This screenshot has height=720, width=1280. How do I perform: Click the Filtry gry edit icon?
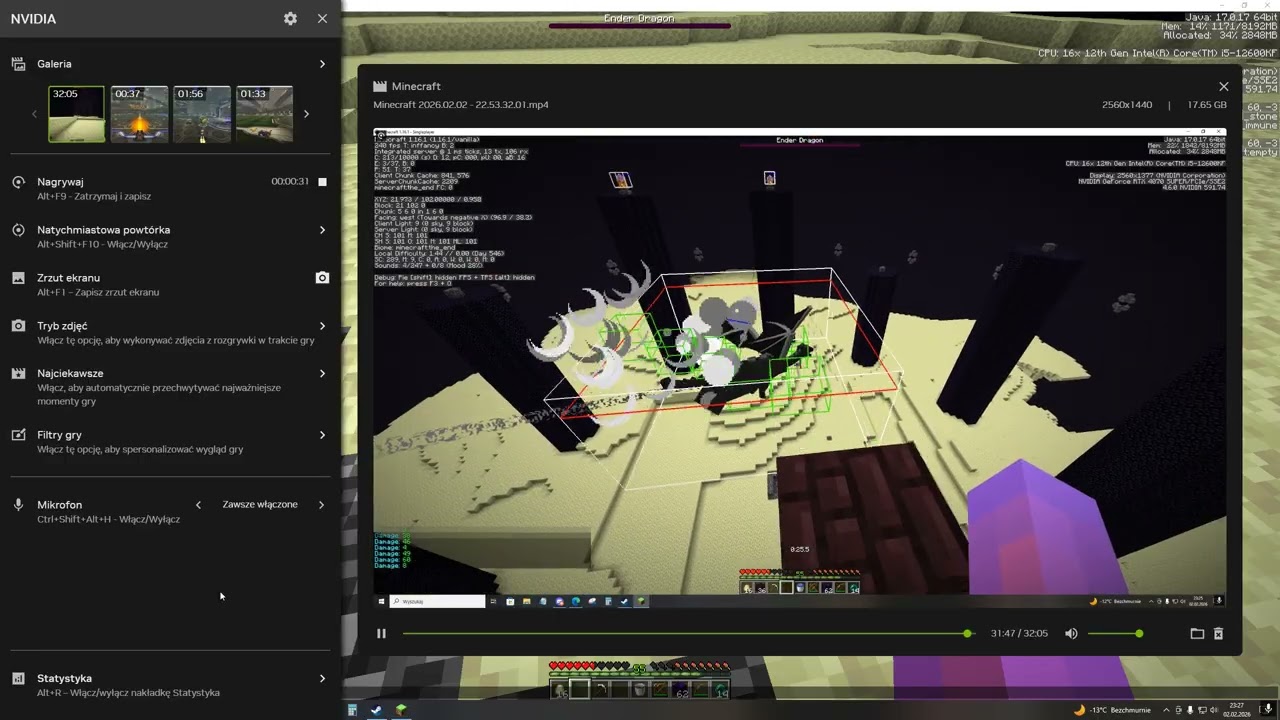18,436
